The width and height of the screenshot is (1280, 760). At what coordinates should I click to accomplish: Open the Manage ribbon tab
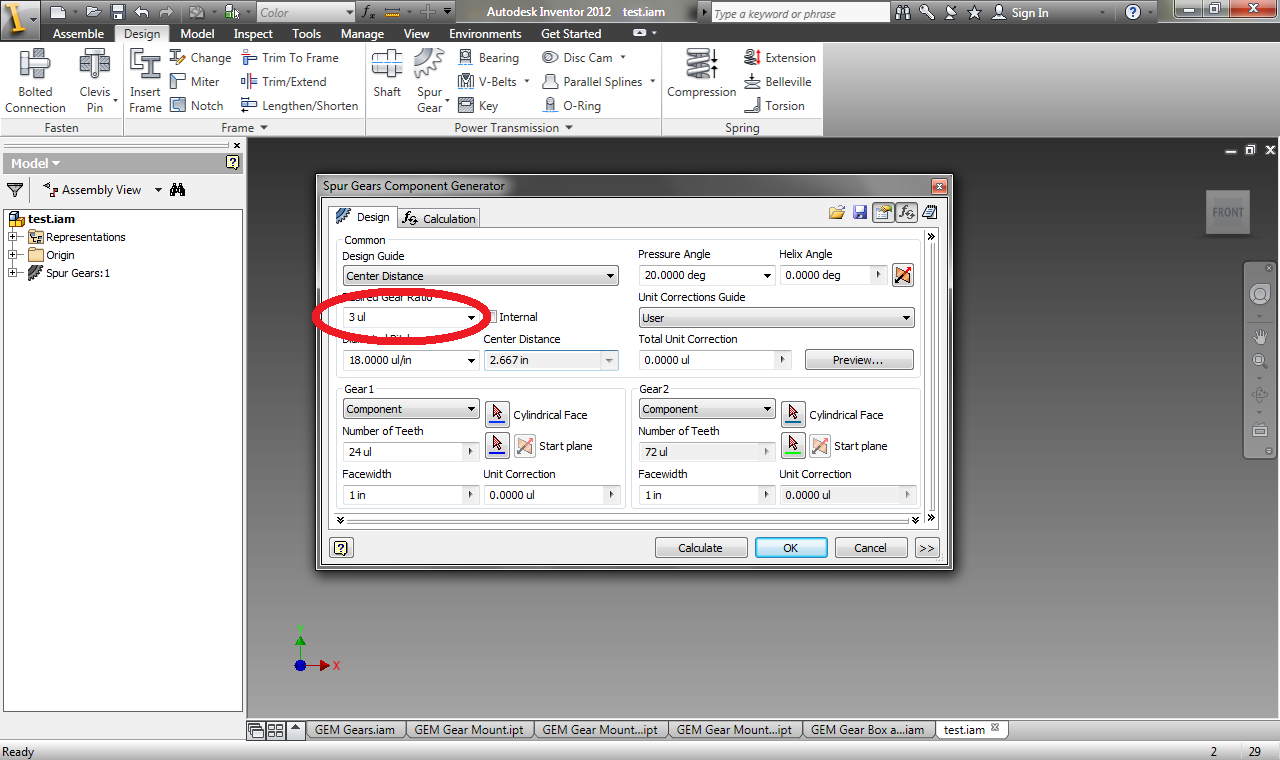click(x=362, y=34)
